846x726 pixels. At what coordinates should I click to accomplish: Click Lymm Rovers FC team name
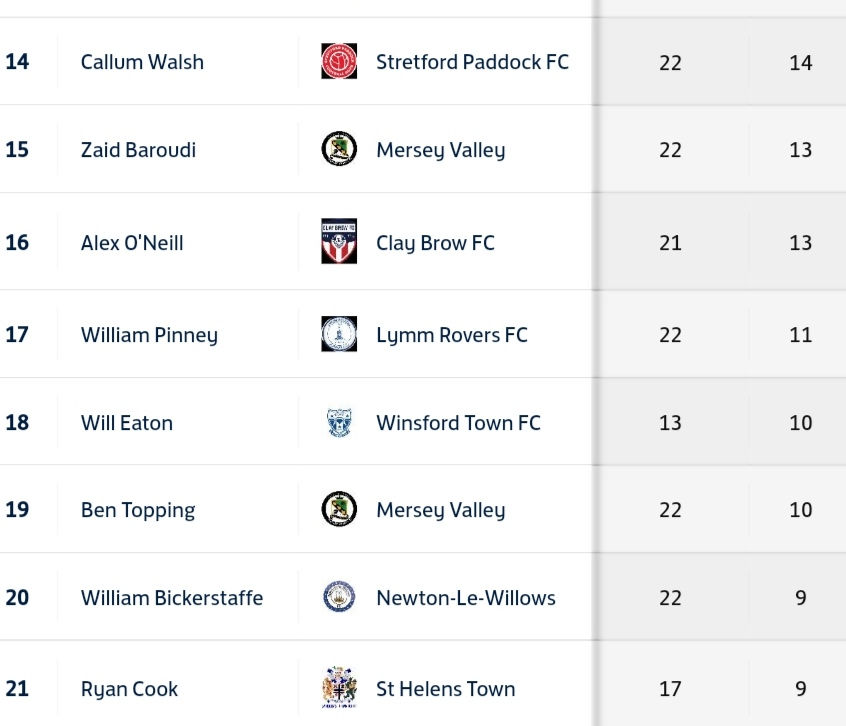[451, 335]
